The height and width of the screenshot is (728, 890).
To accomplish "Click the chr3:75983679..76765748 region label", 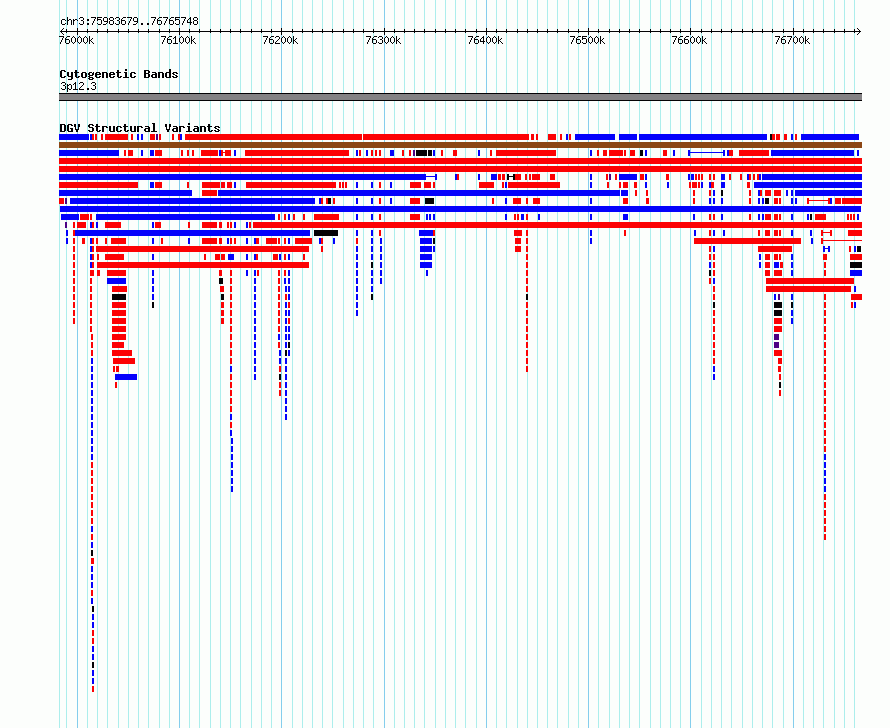I will (129, 22).
